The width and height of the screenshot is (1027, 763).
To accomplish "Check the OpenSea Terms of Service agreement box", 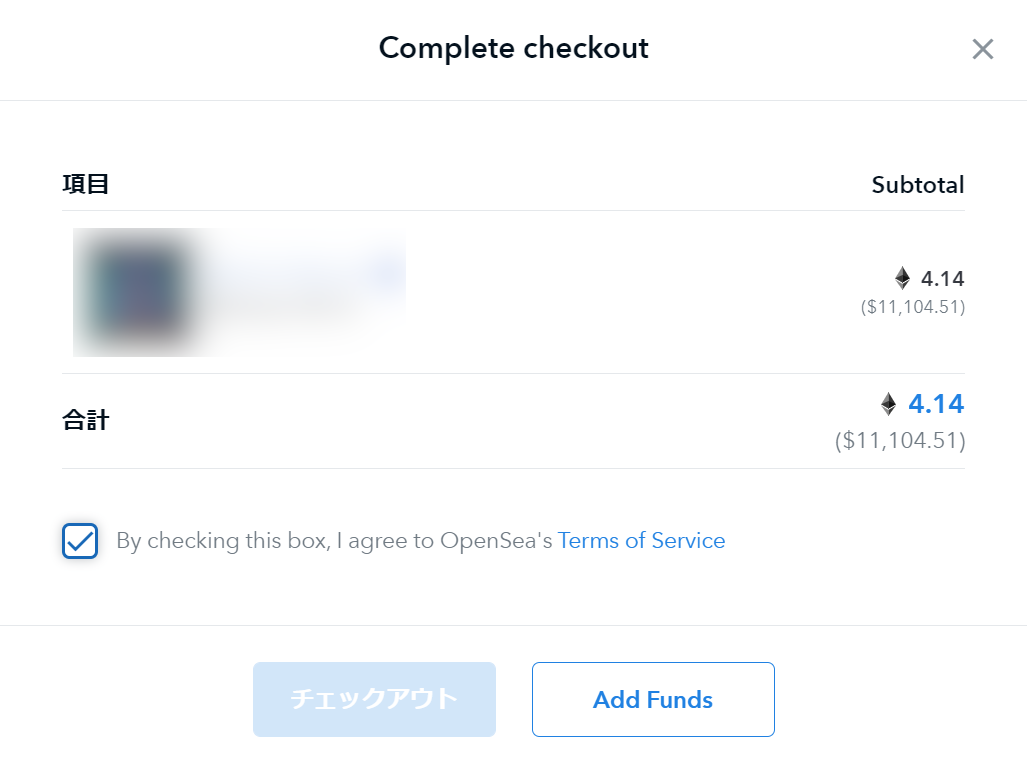I will pyautogui.click(x=80, y=540).
